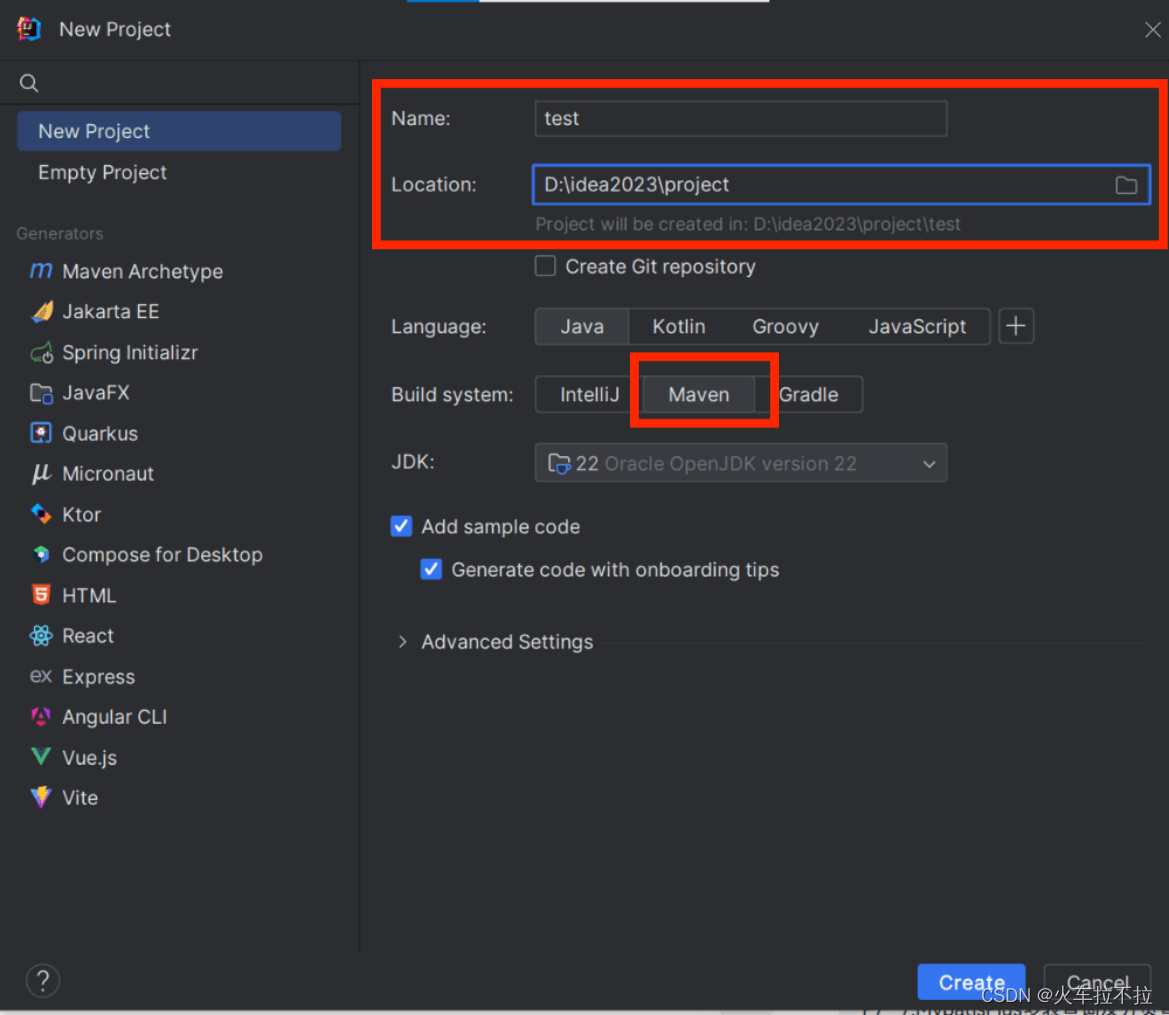Open help with the question mark
Viewport: 1169px width, 1015px height.
tap(42, 981)
